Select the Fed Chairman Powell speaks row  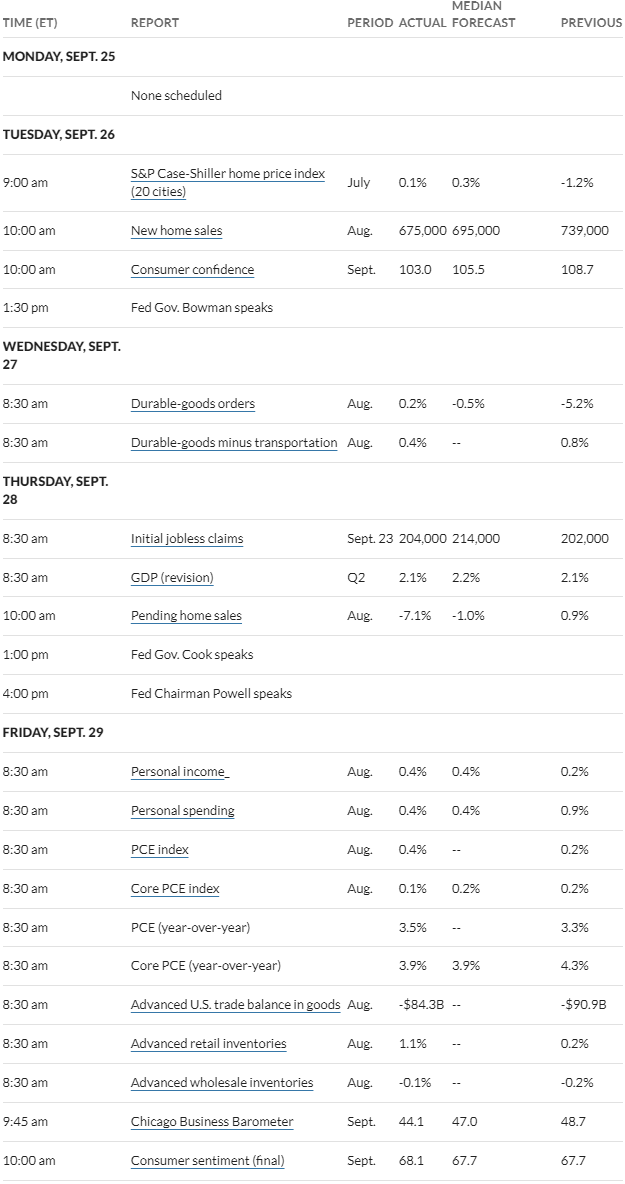(312, 693)
